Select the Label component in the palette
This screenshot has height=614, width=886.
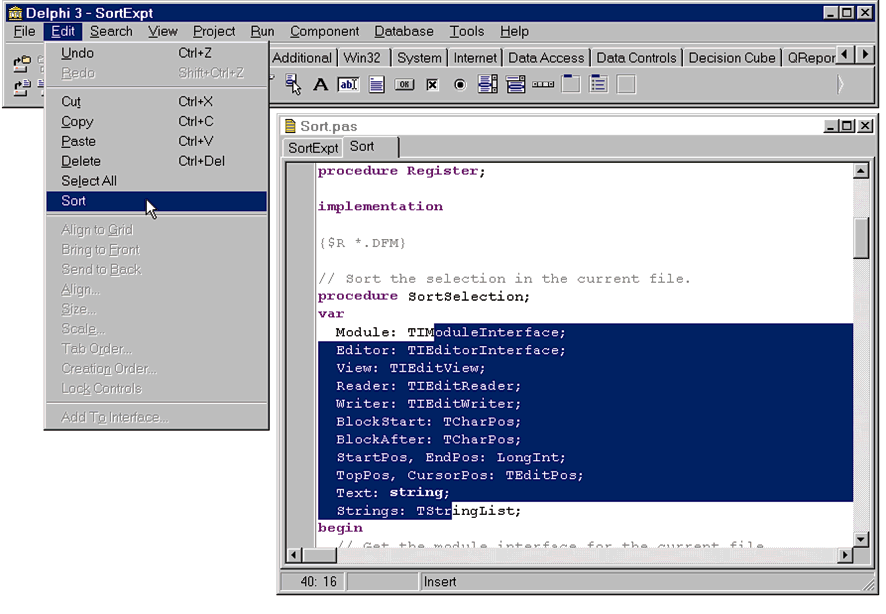(x=321, y=85)
